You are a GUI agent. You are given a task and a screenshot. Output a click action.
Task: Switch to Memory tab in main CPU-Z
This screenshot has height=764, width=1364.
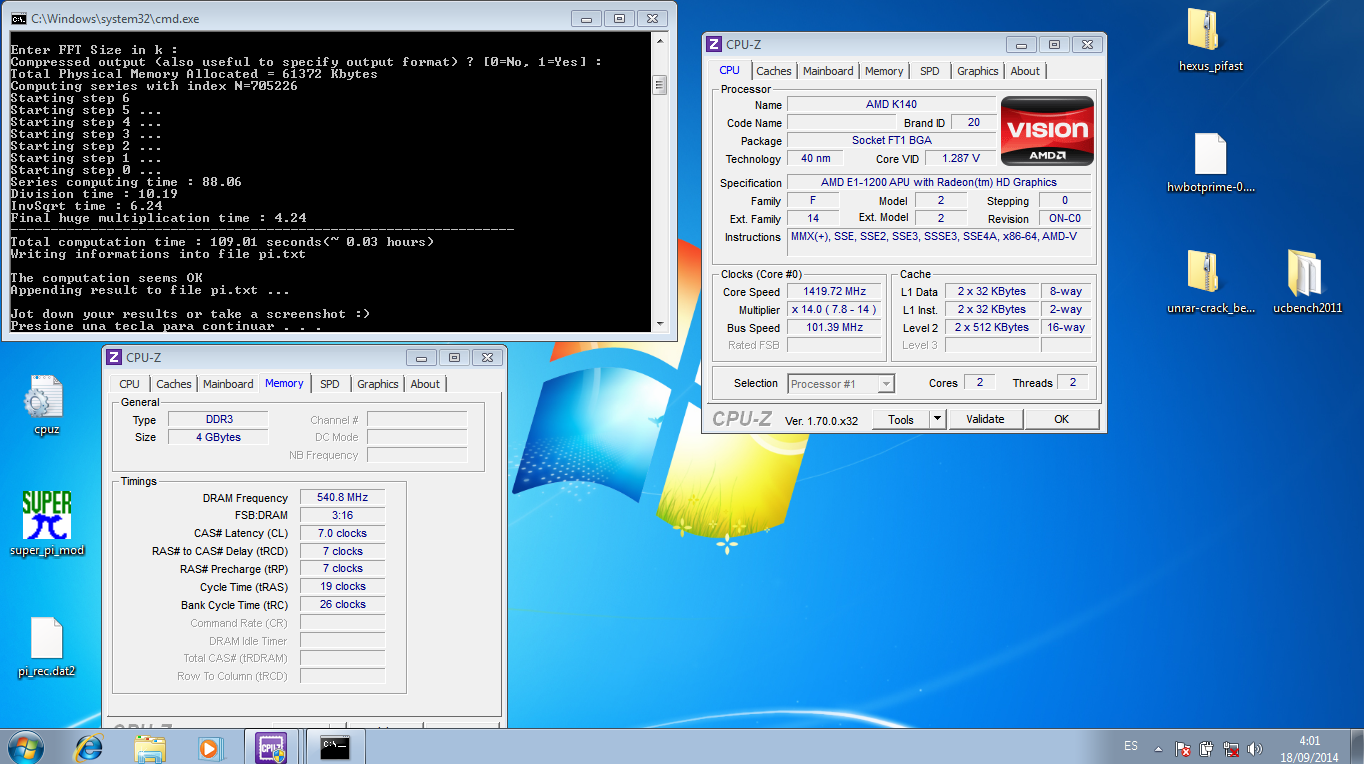[x=884, y=71]
